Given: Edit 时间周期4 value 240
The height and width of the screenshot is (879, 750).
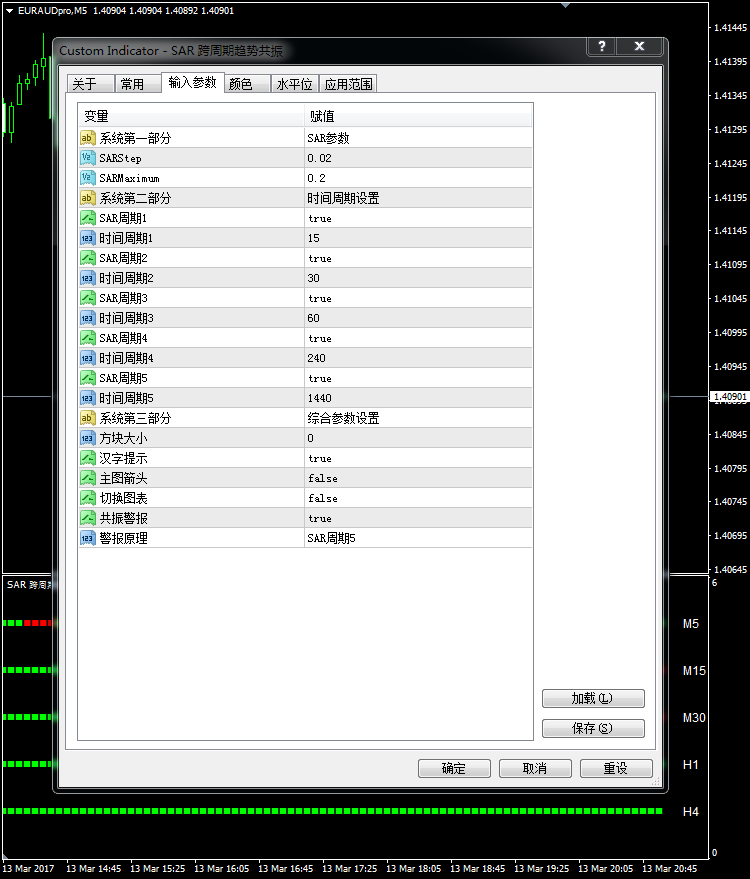Looking at the screenshot, I should pos(418,358).
